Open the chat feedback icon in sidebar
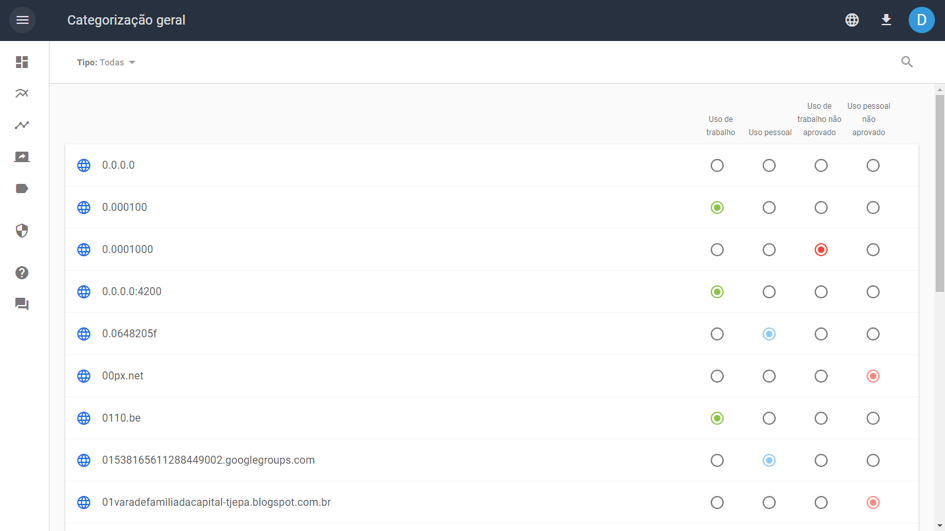 [22, 304]
